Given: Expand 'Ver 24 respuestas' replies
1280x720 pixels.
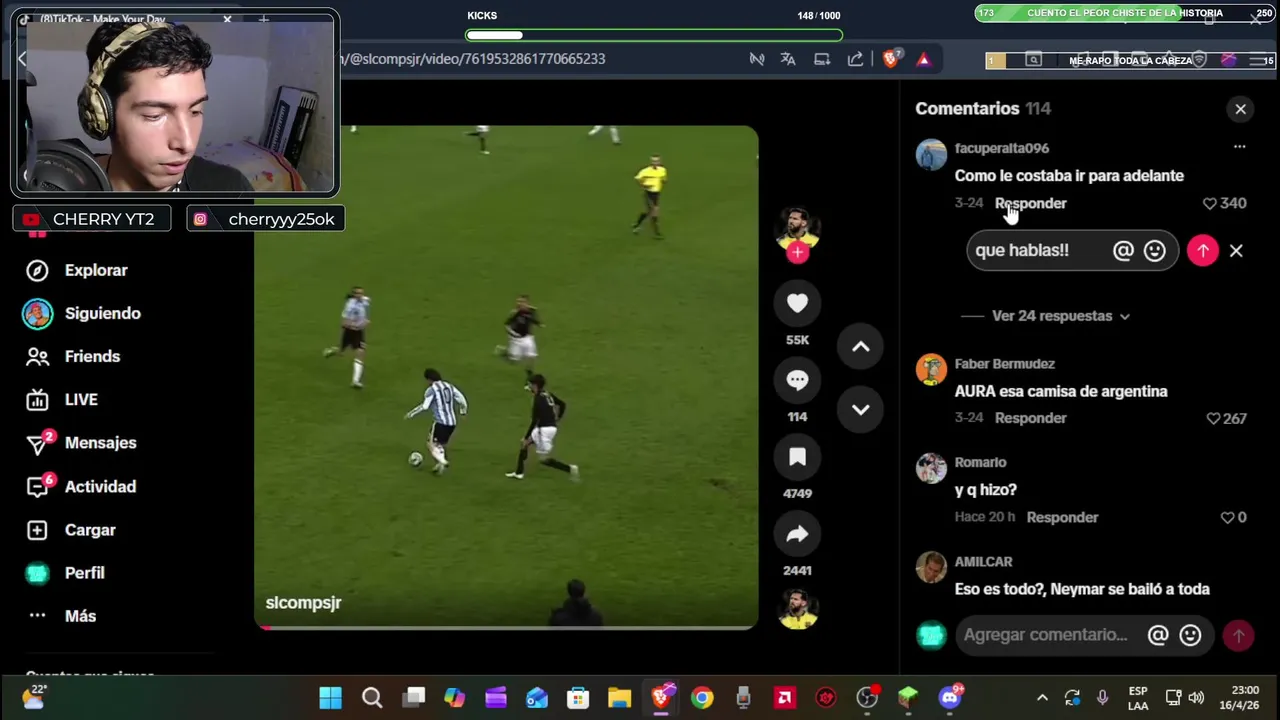Looking at the screenshot, I should pyautogui.click(x=1060, y=316).
